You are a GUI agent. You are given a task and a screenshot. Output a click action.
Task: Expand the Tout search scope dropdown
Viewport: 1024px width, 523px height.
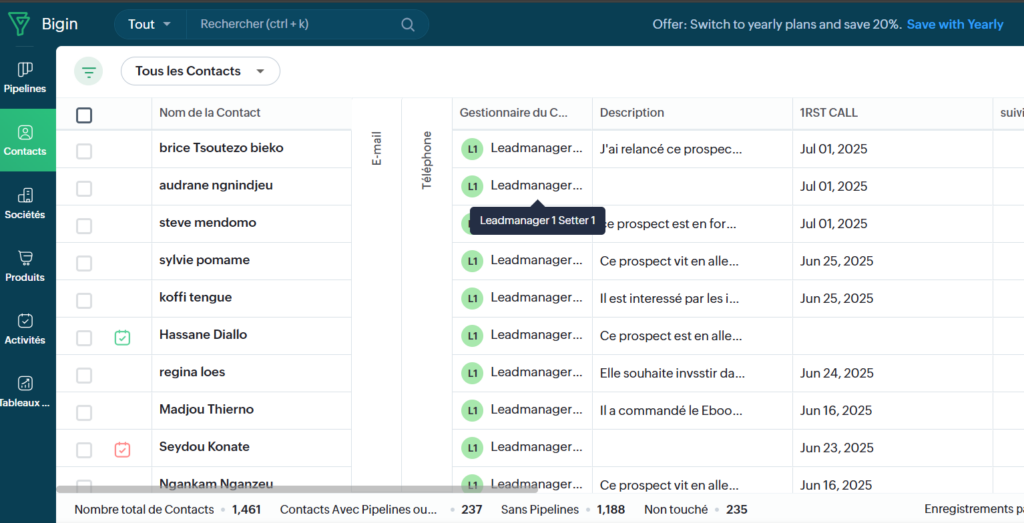click(x=150, y=24)
